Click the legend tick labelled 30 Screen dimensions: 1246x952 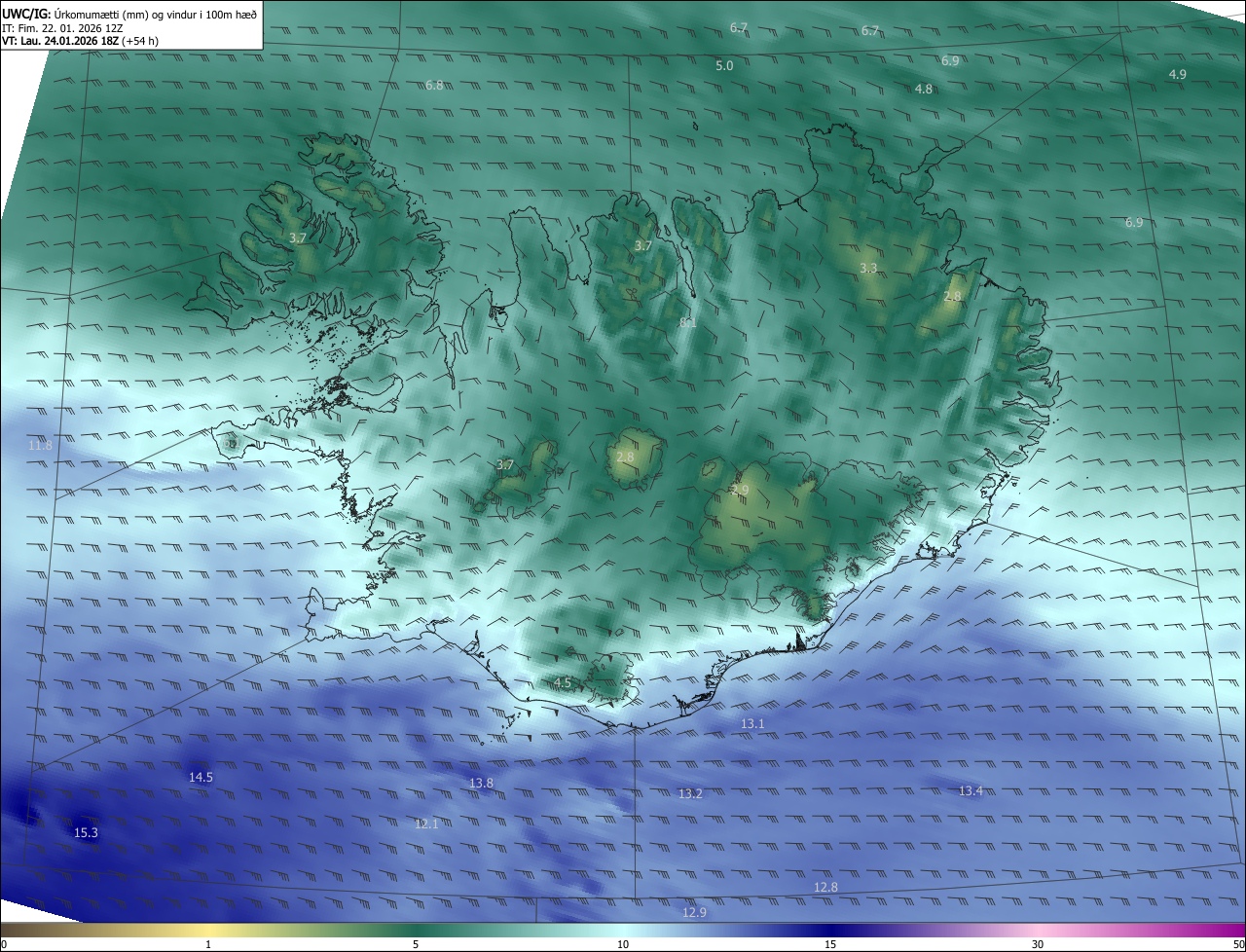coord(1038,945)
